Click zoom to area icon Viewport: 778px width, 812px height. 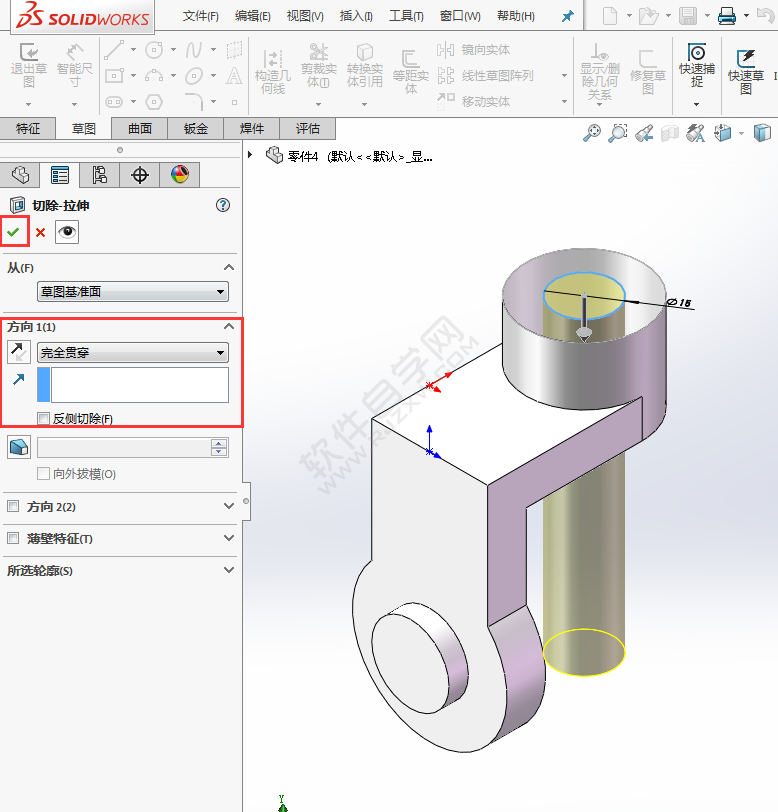pos(617,133)
